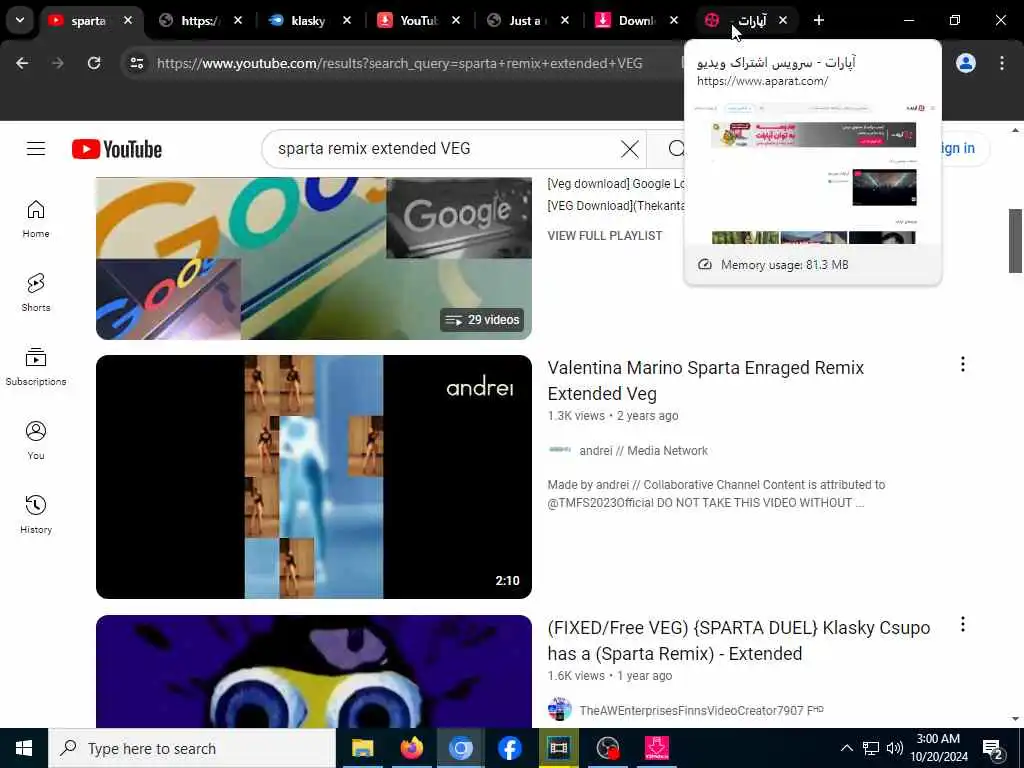Reload the current page
This screenshot has height=768, width=1024.
94,63
